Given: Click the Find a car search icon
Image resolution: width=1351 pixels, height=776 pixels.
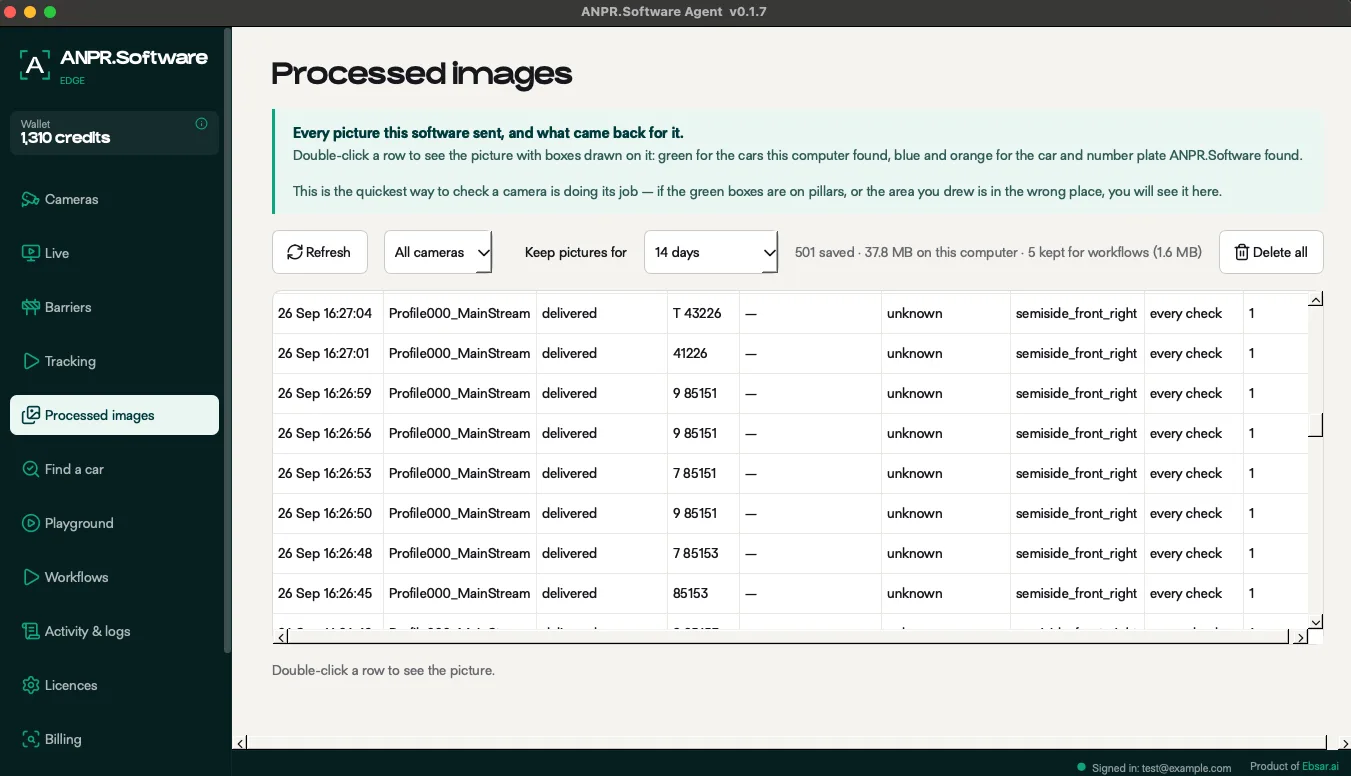Looking at the screenshot, I should [x=30, y=469].
